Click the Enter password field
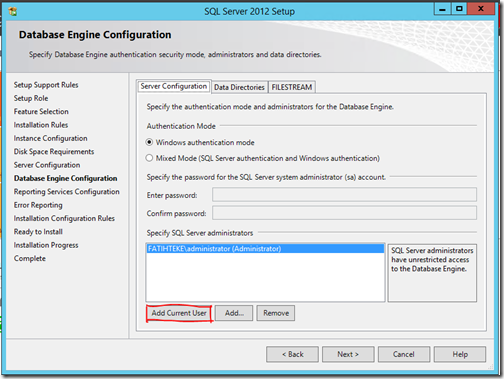 pyautogui.click(x=344, y=195)
